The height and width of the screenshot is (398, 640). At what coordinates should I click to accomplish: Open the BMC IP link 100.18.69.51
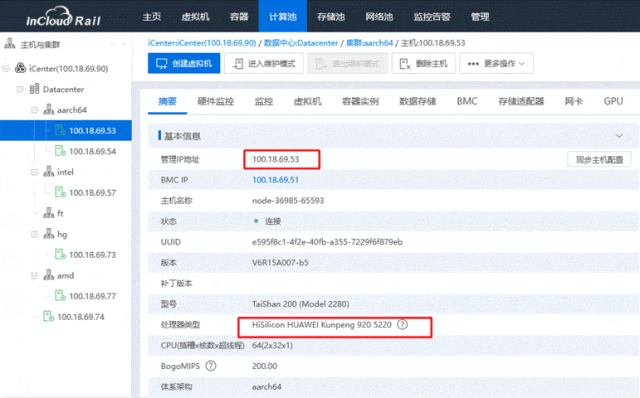point(276,180)
